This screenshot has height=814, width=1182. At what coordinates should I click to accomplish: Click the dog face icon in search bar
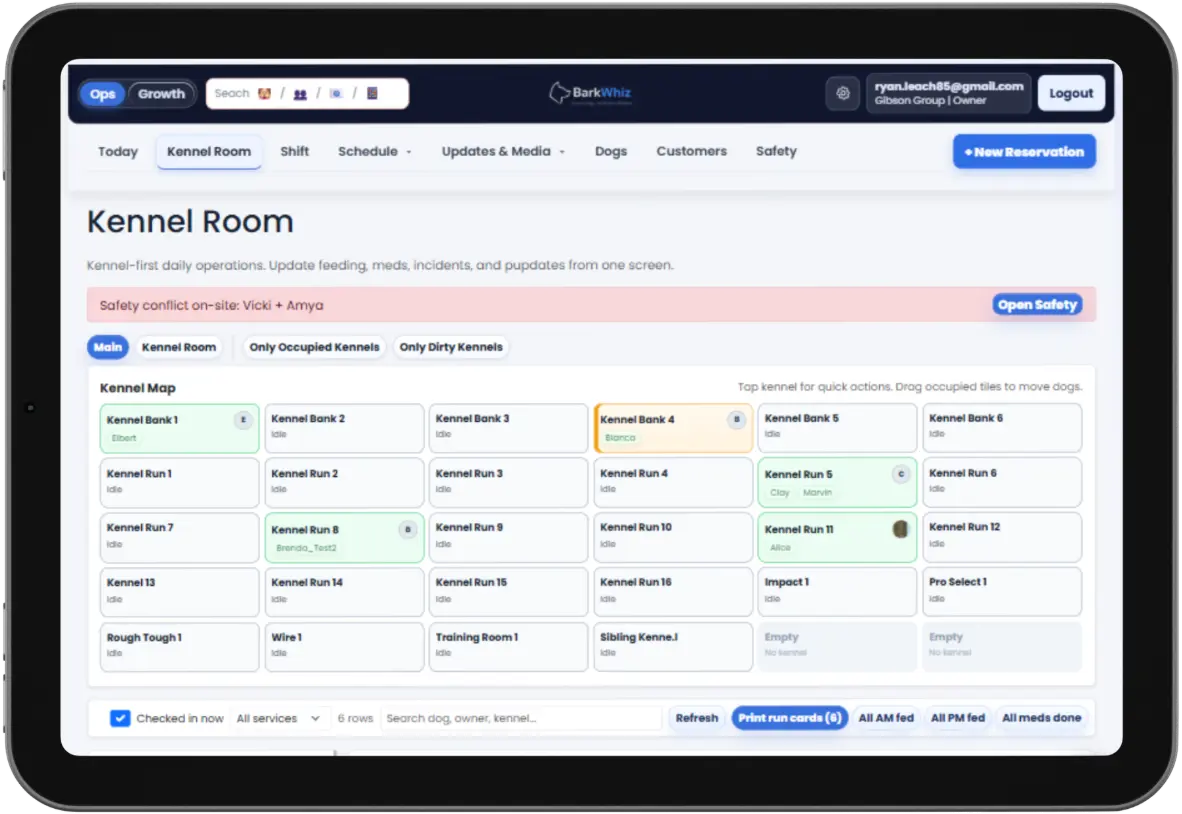coord(264,93)
